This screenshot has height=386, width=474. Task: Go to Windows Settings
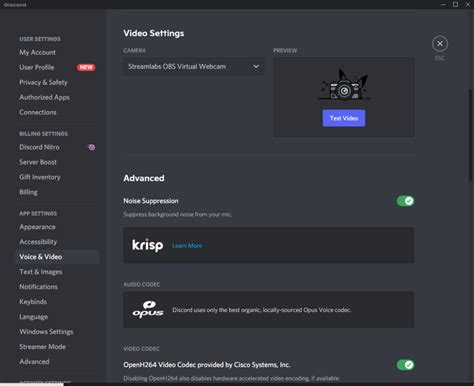point(46,332)
